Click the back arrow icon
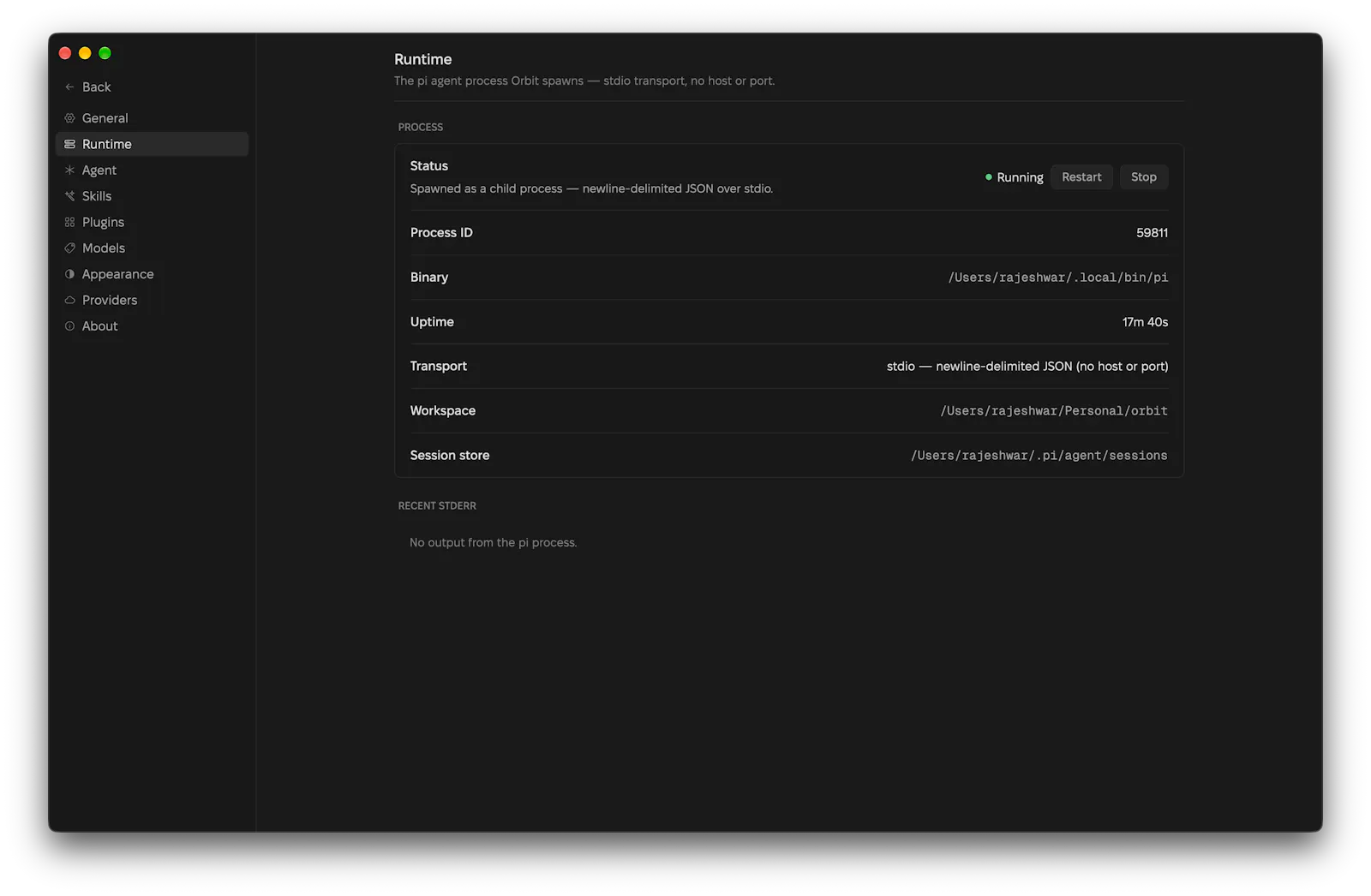This screenshot has height=896, width=1371. click(69, 87)
